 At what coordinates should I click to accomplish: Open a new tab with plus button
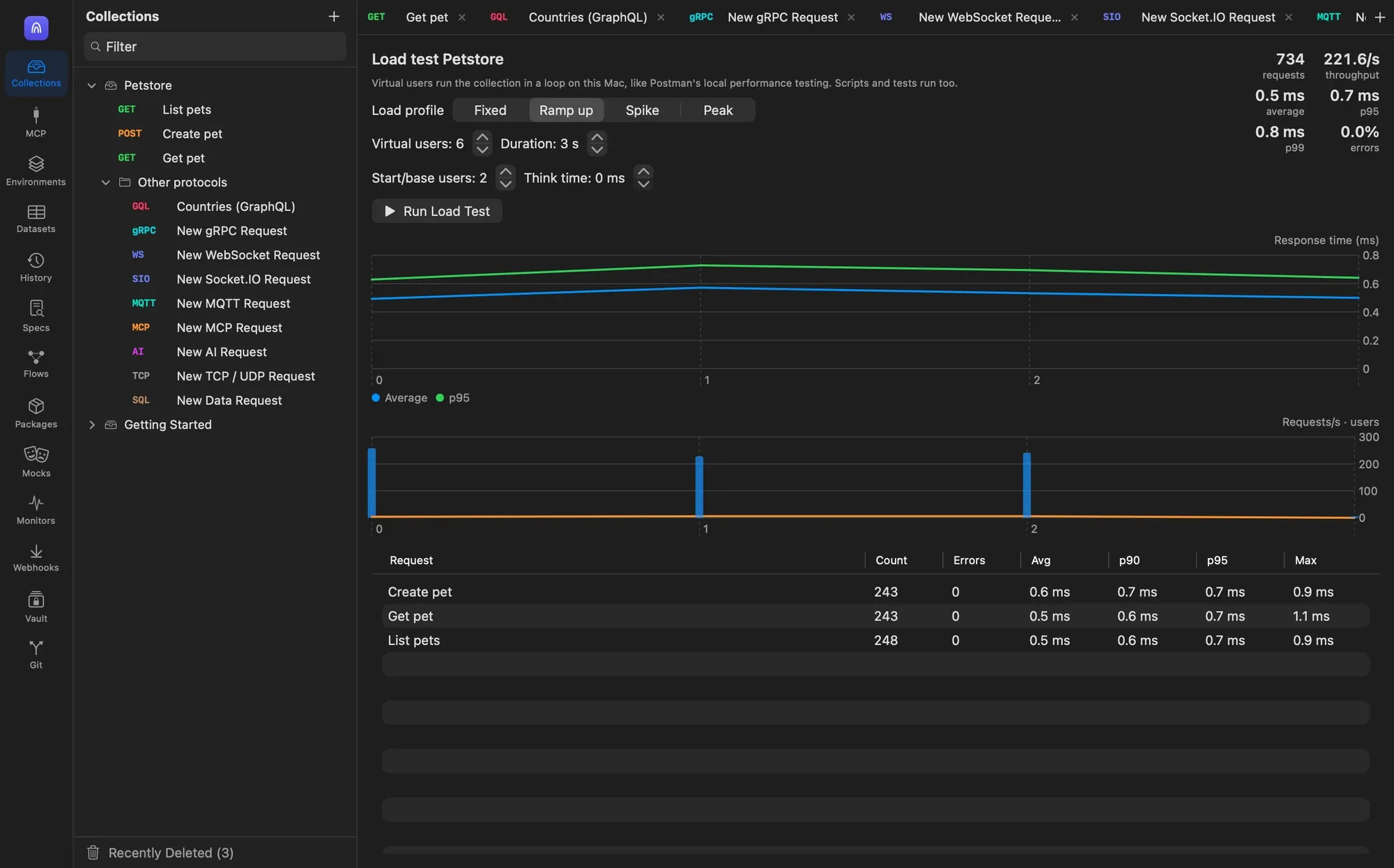point(1380,17)
